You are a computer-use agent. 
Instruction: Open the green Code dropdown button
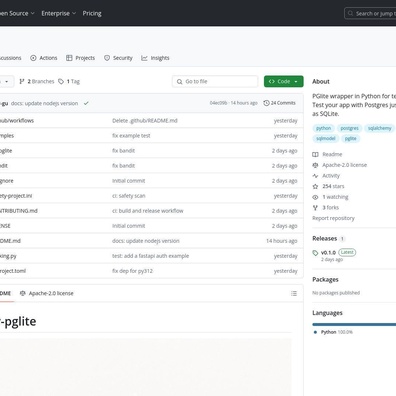coord(284,81)
